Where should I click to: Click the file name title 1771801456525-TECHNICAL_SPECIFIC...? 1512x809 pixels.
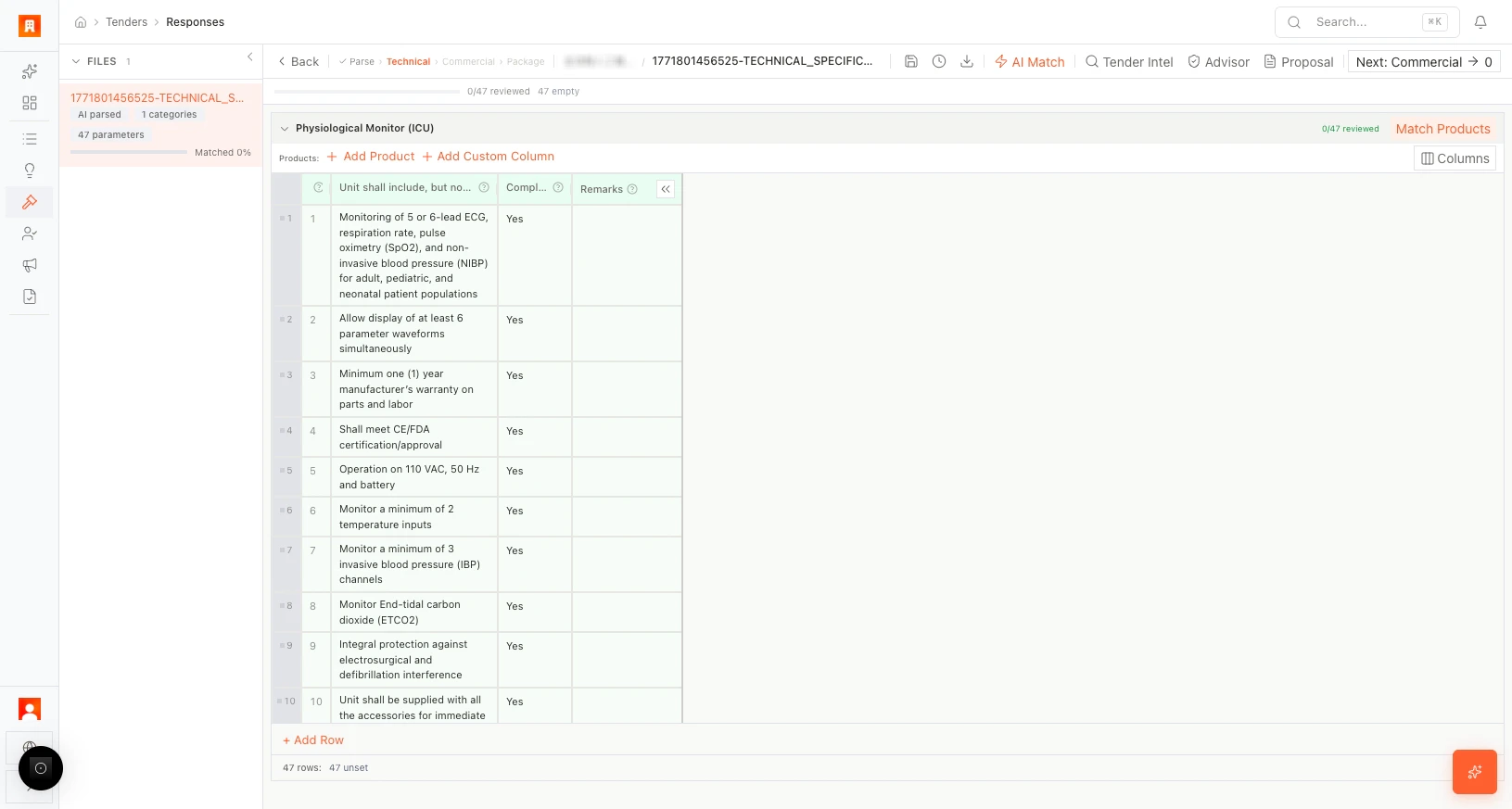click(x=762, y=61)
